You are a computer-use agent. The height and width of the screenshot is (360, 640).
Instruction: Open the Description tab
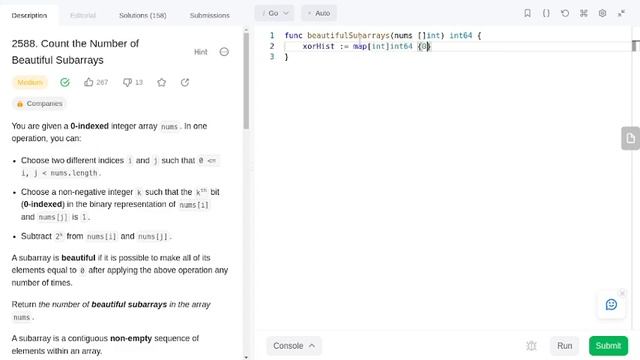tap(29, 15)
